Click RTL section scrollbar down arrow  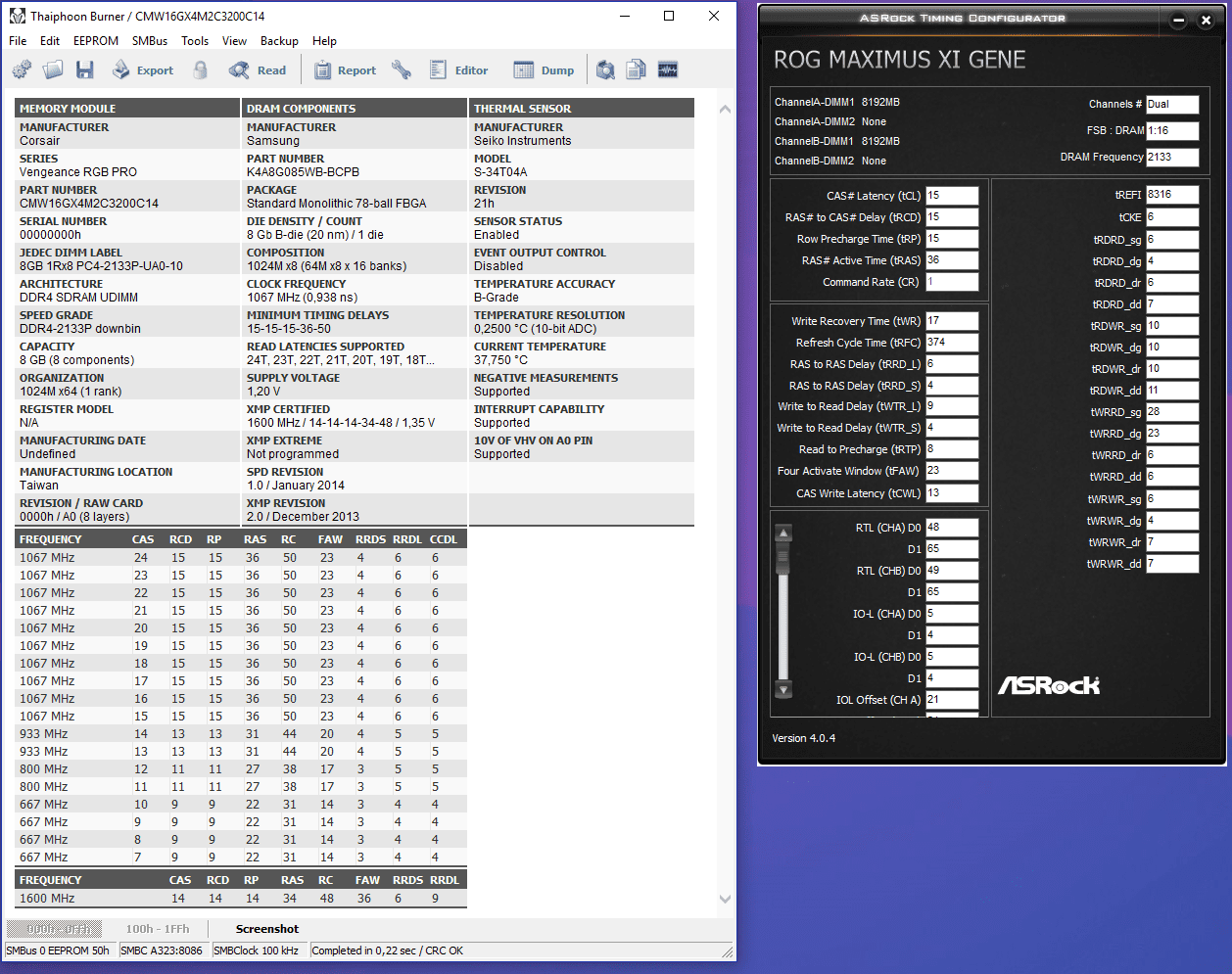783,690
